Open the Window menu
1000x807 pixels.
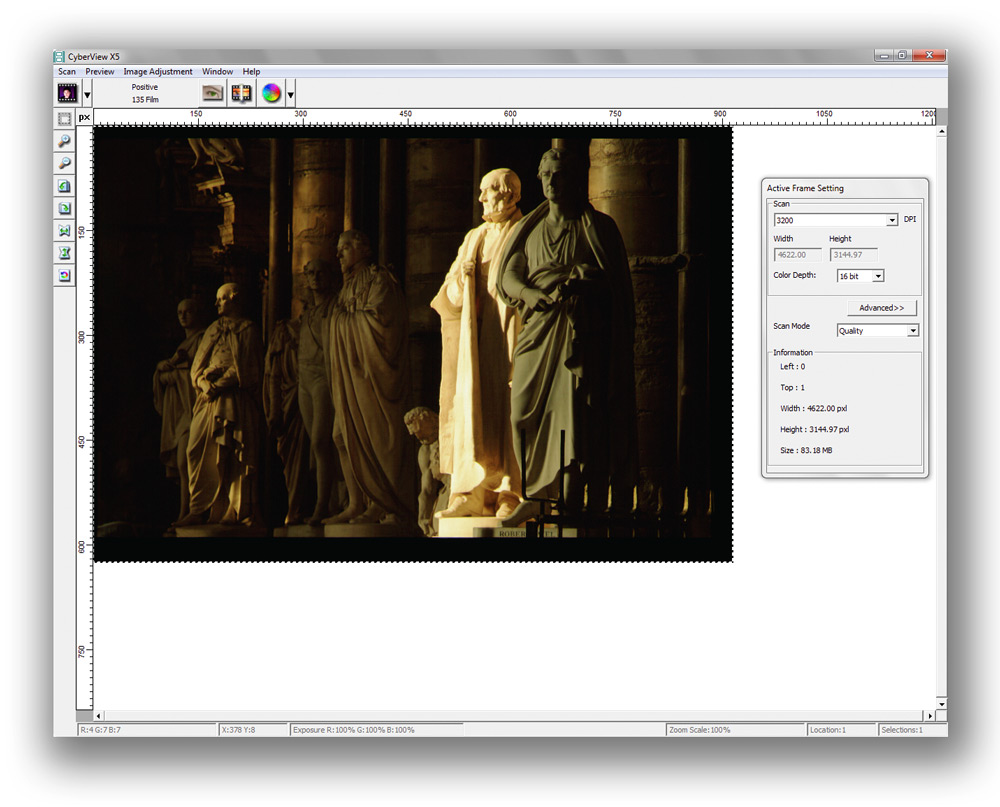pyautogui.click(x=217, y=71)
